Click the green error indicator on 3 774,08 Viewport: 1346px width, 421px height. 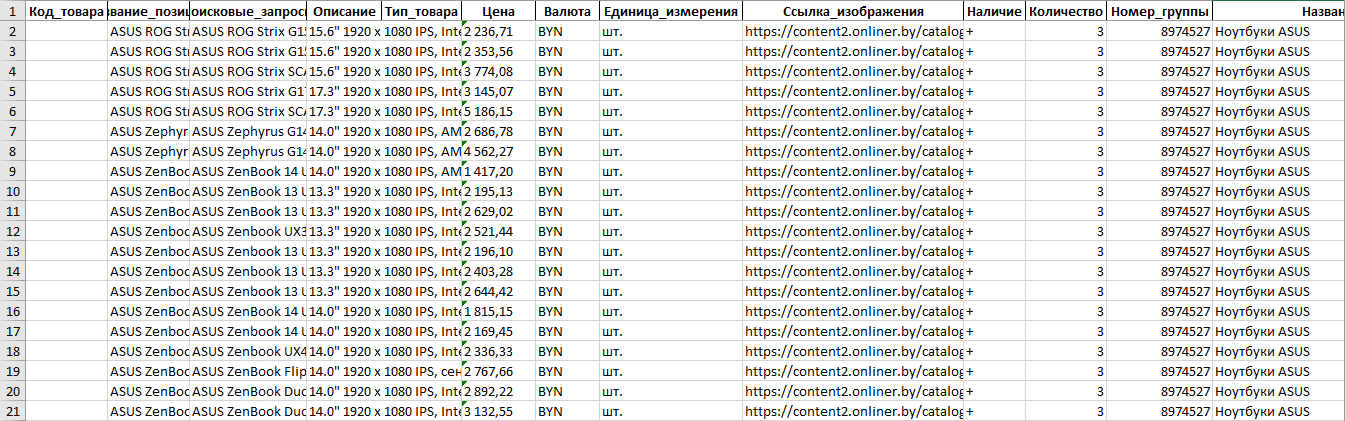466,65
